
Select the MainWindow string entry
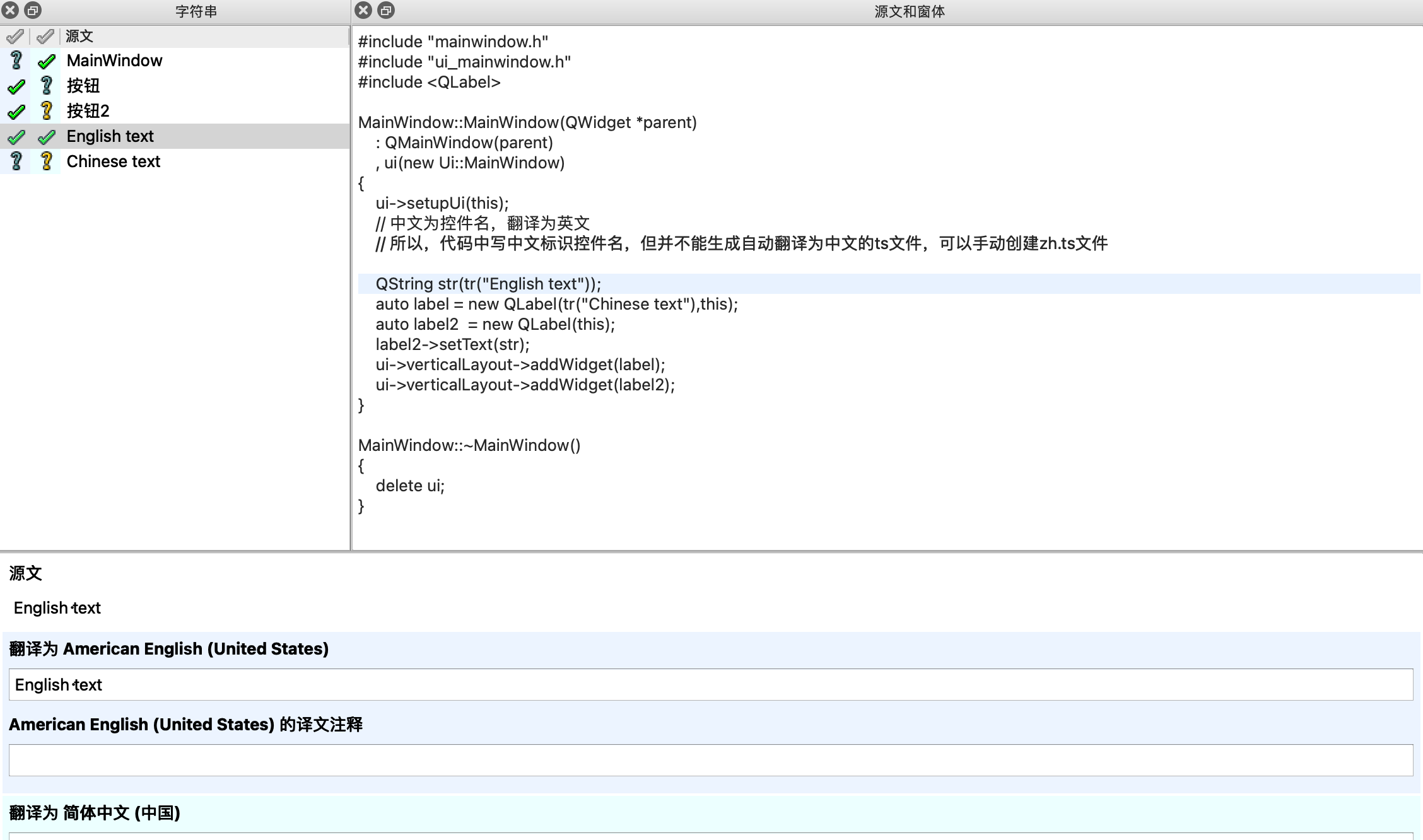(115, 61)
